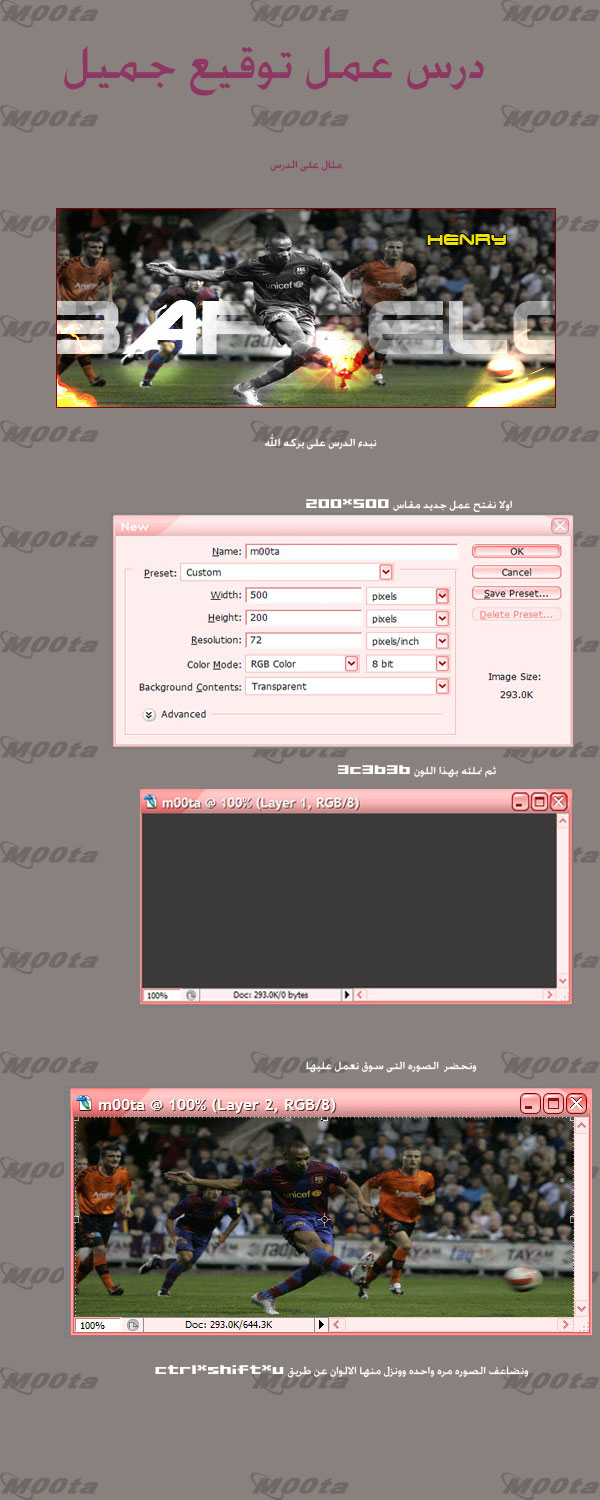Image resolution: width=600 pixels, height=1500 pixels.
Task: Click scroll-right arrow in Layer 2 window
Action: coord(565,1325)
